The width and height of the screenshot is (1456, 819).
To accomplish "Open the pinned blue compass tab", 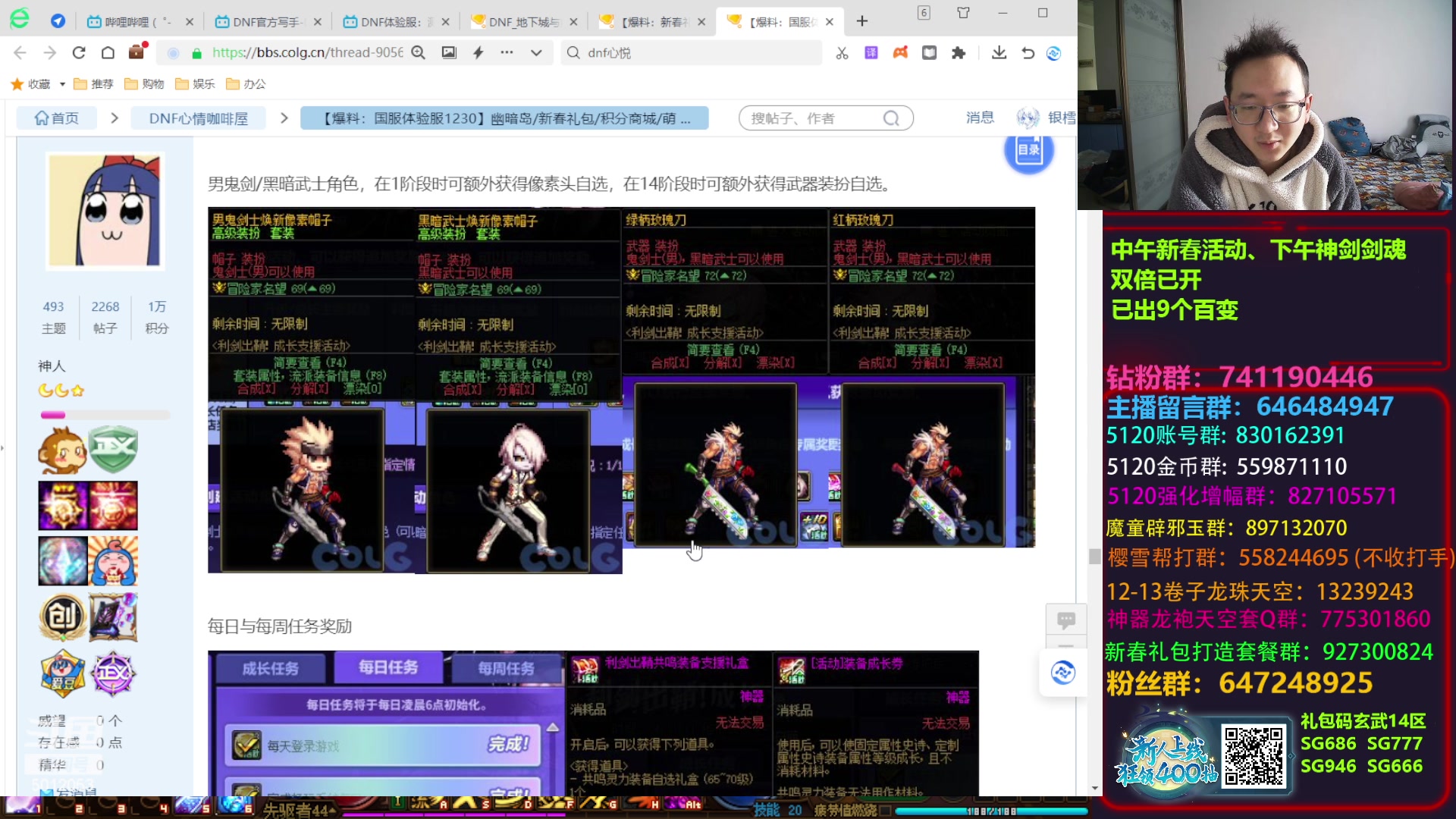I will click(x=58, y=21).
